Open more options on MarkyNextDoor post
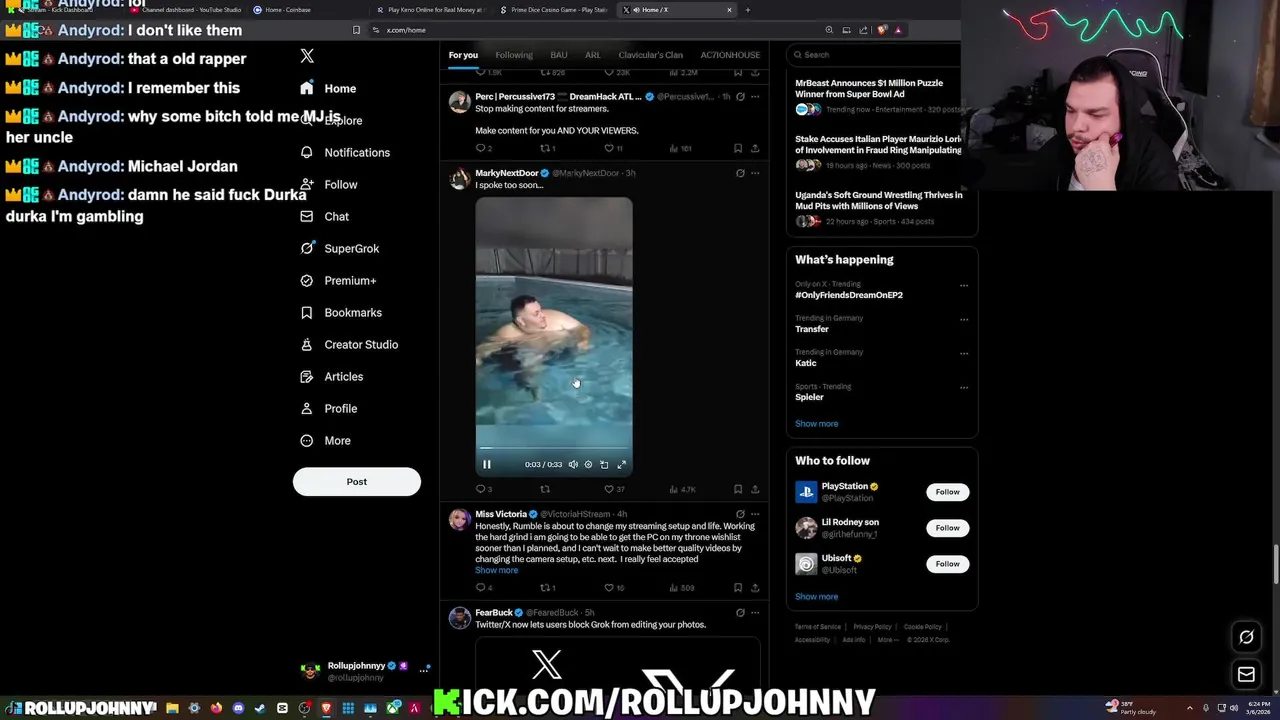Image resolution: width=1280 pixels, height=720 pixels. tap(755, 173)
